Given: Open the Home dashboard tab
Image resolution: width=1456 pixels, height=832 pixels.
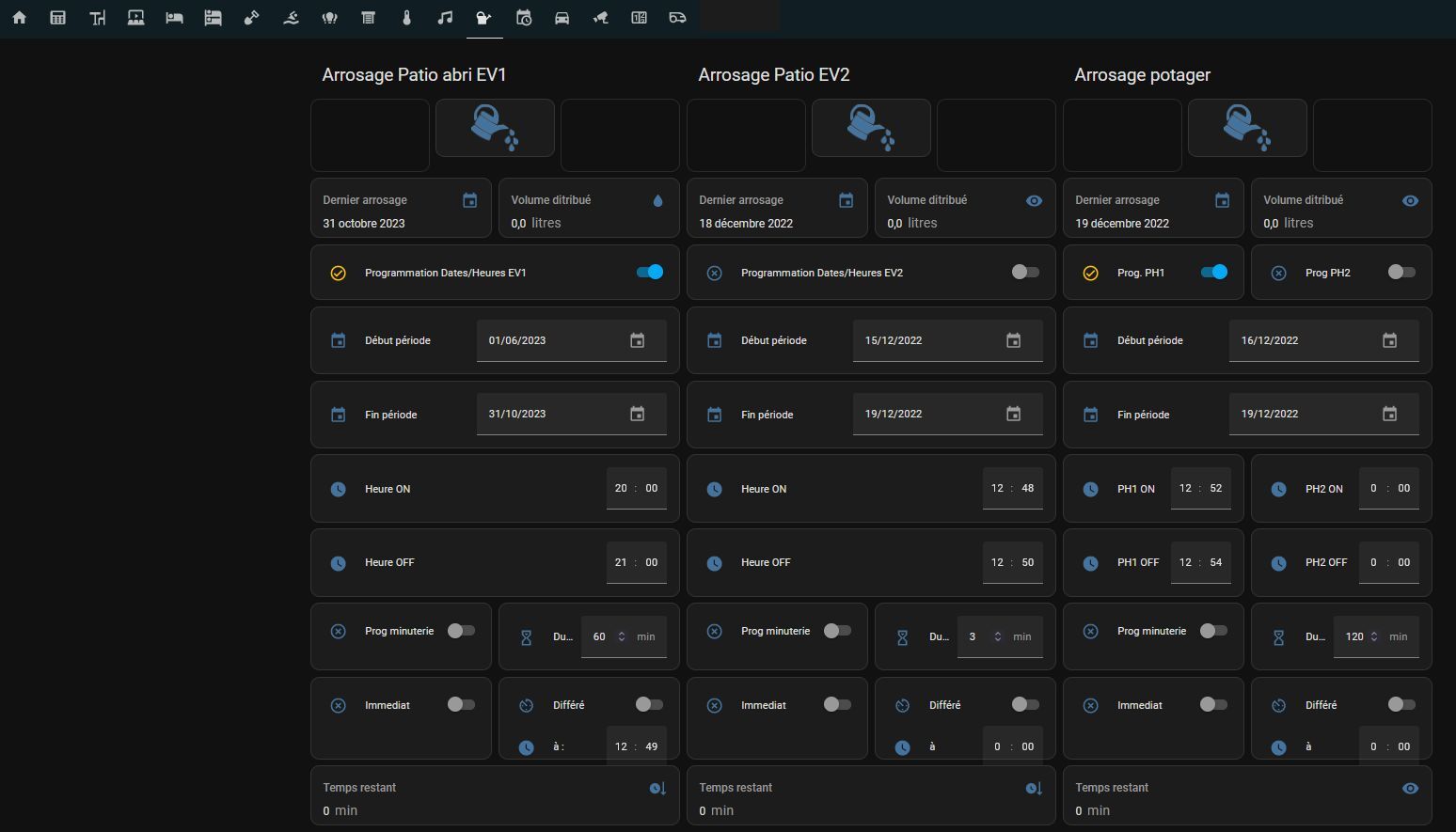Looking at the screenshot, I should (x=19, y=18).
